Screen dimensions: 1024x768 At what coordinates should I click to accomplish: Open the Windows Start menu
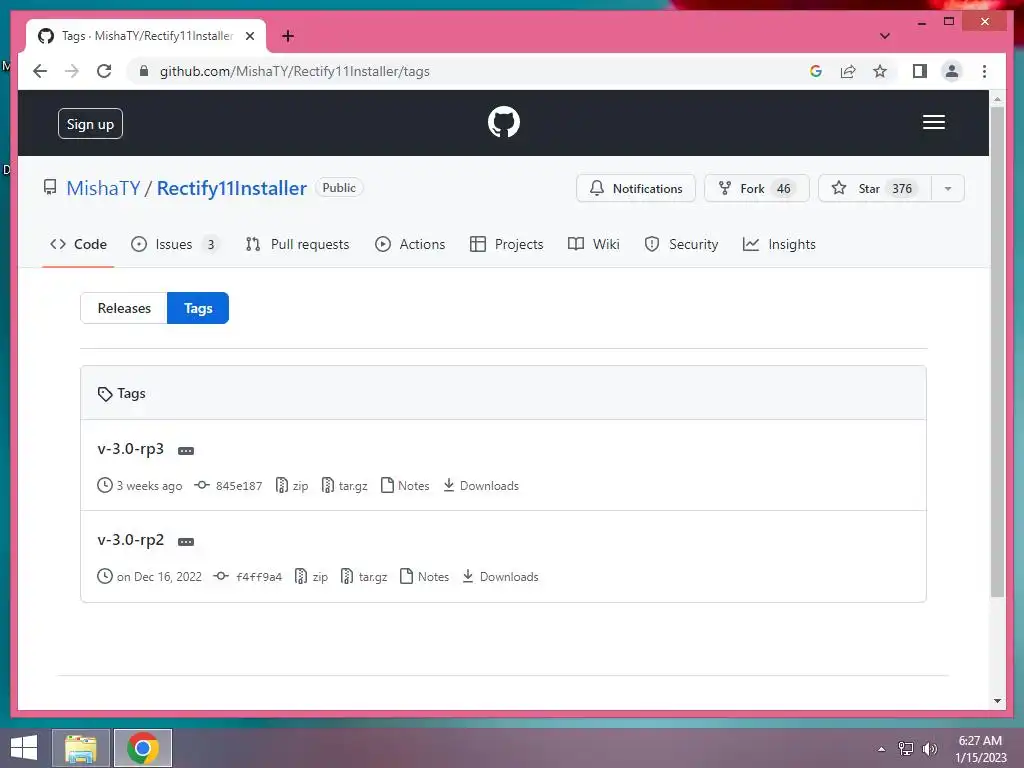tap(24, 748)
